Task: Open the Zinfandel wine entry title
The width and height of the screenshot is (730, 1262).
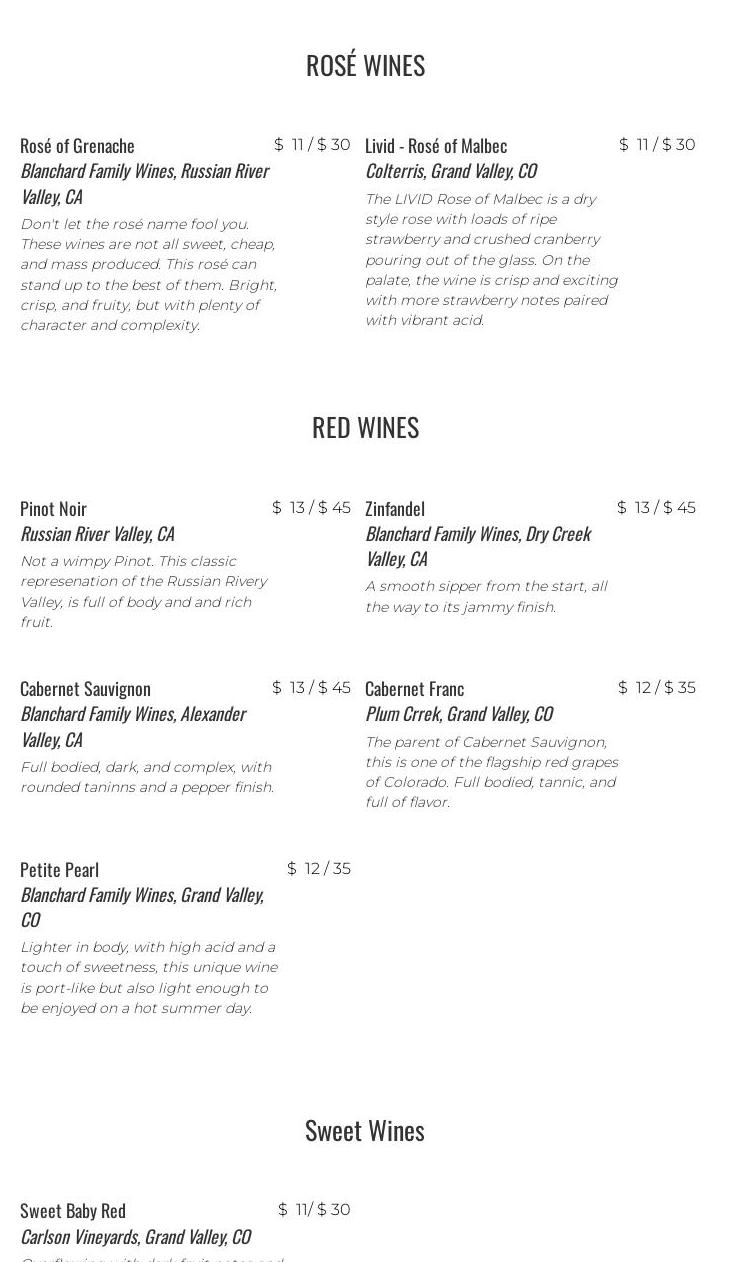Action: [x=395, y=509]
